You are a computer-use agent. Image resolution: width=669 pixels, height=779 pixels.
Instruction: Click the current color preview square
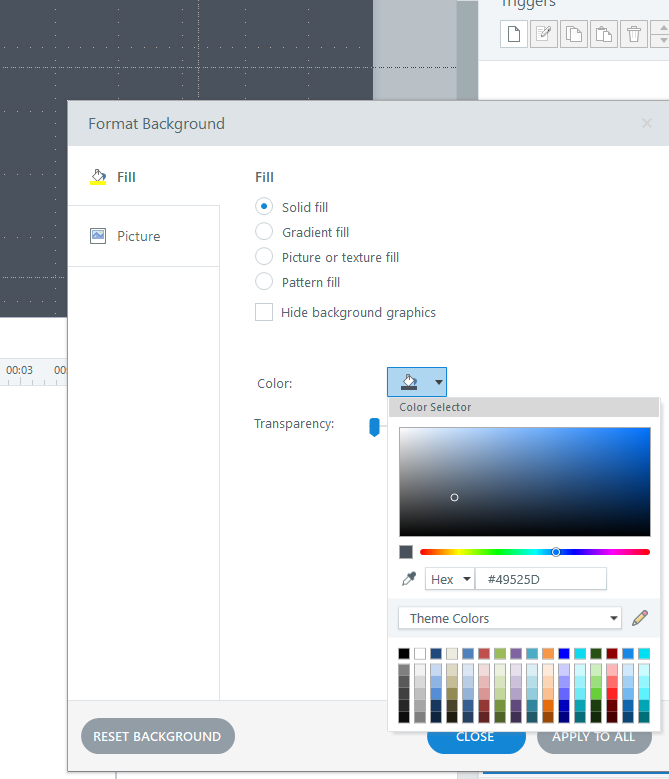406,552
